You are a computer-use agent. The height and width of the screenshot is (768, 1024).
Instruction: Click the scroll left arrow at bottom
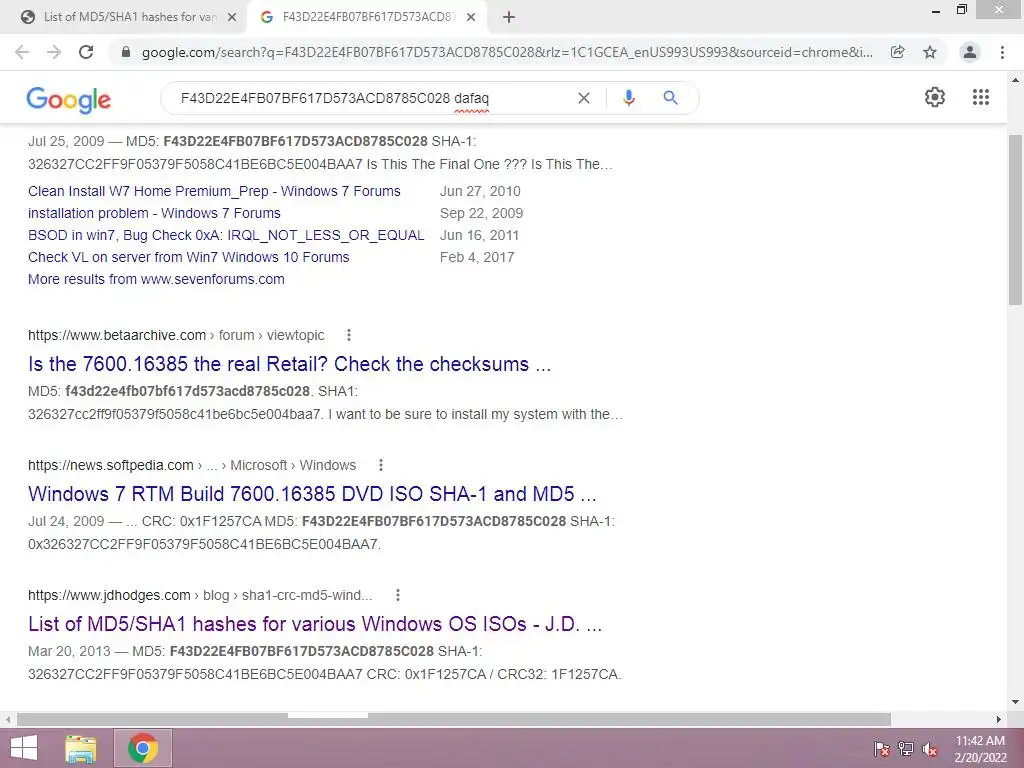8,719
